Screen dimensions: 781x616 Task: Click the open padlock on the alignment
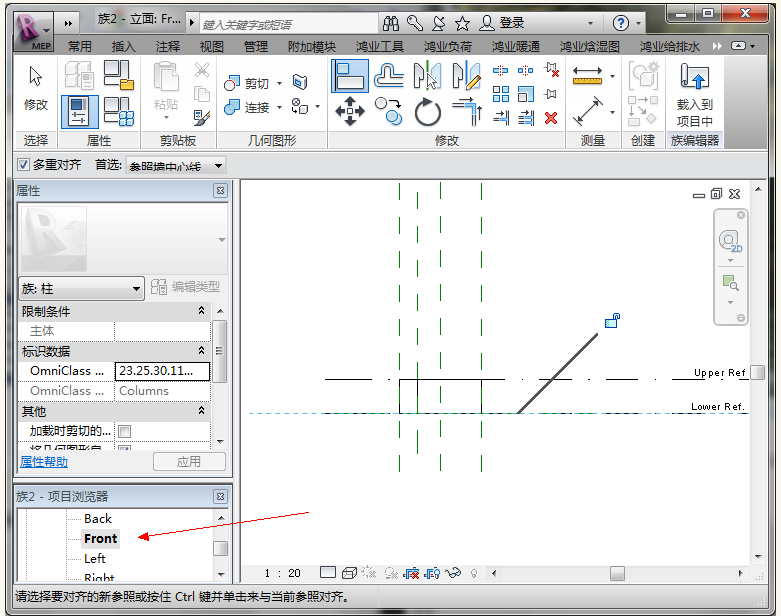pos(613,320)
